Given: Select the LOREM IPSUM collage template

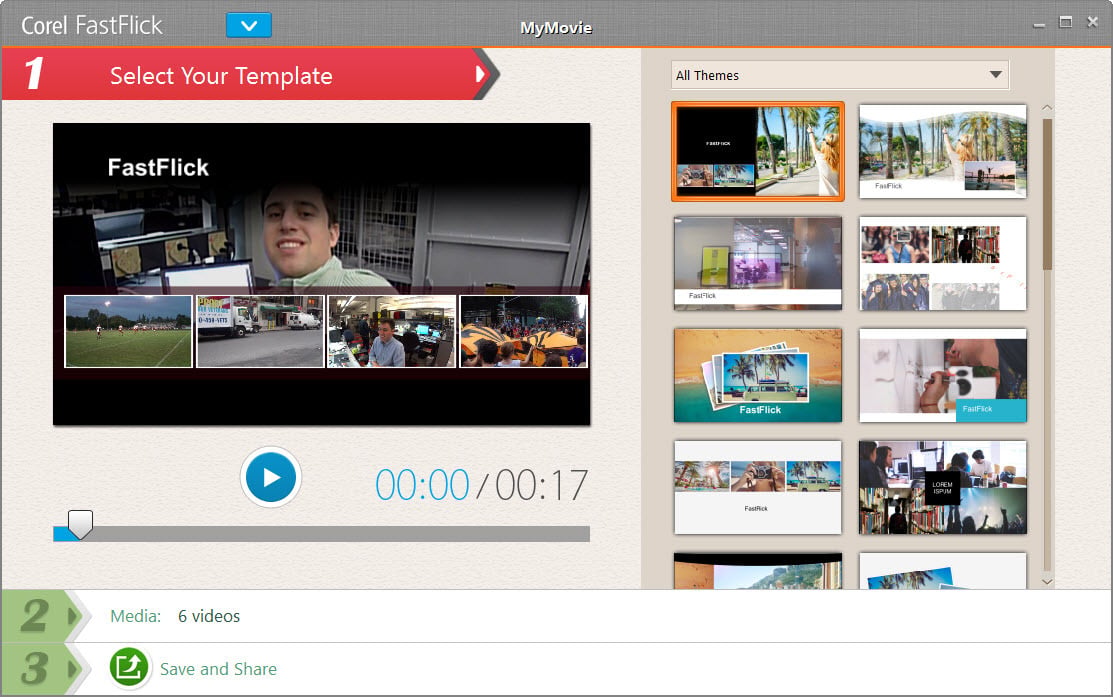Looking at the screenshot, I should (x=943, y=488).
